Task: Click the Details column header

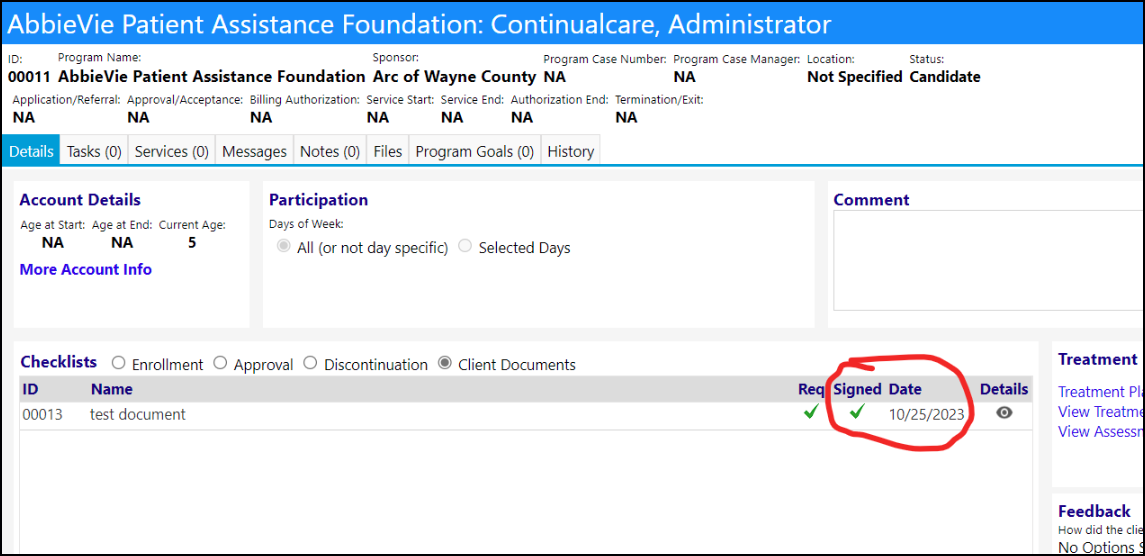Action: click(x=1004, y=389)
